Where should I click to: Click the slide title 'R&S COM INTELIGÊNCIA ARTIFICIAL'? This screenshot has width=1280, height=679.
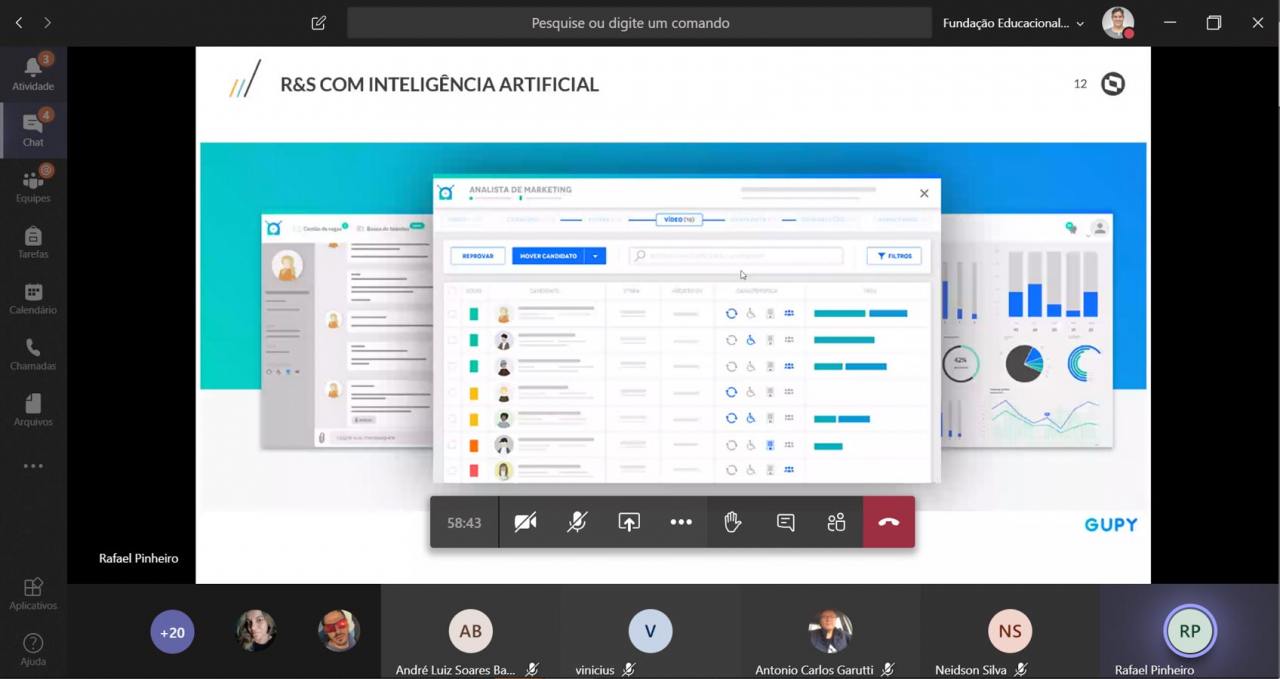[439, 85]
